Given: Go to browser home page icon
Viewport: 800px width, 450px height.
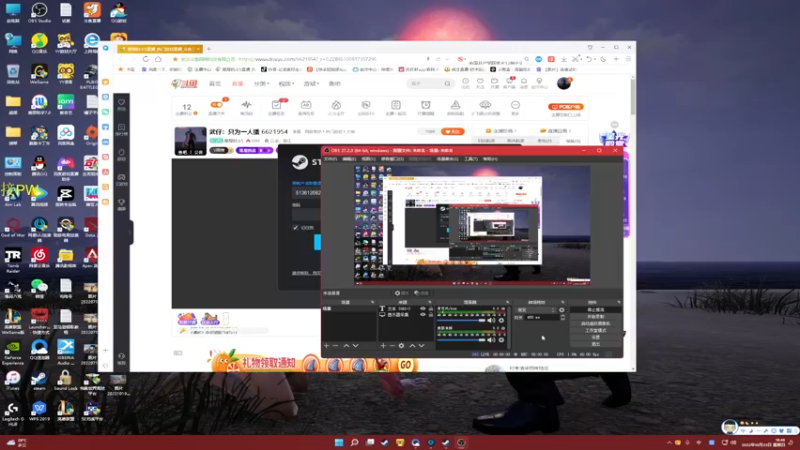Looking at the screenshot, I should (158, 59).
